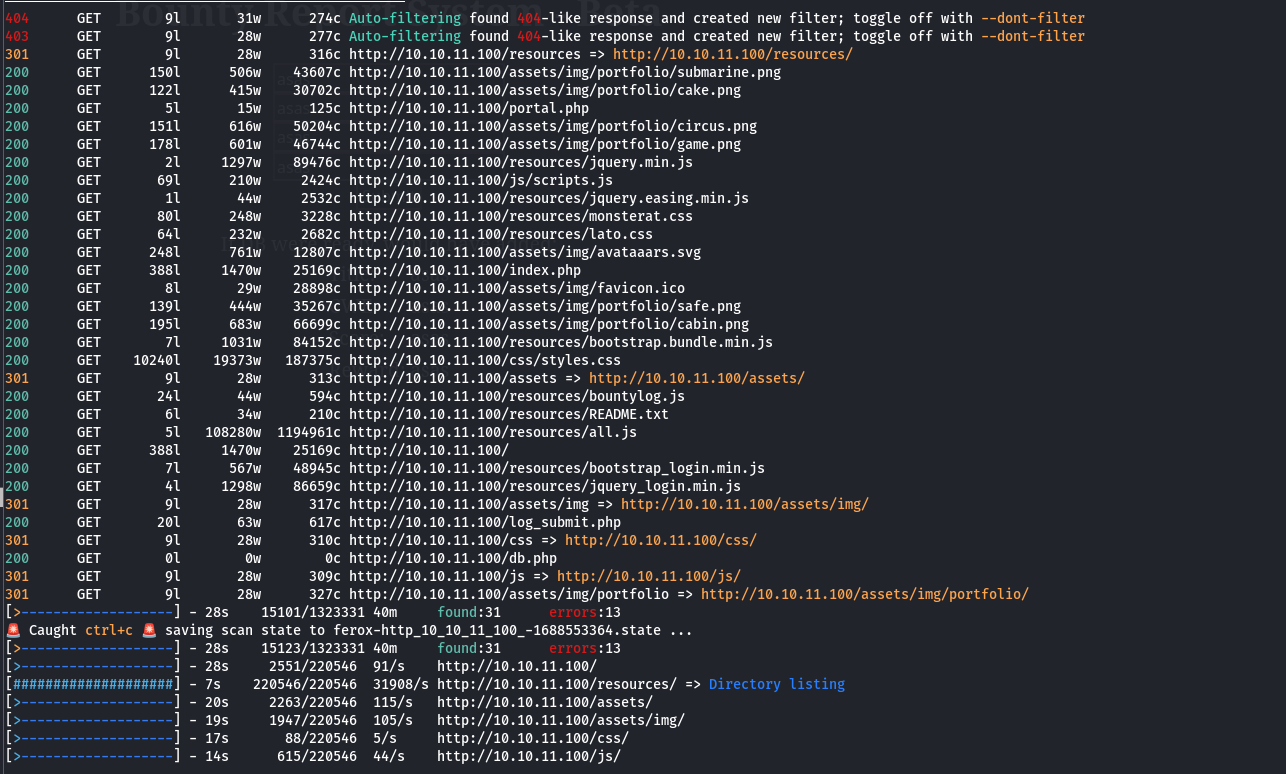Click the 403 status code in second line
This screenshot has width=1286, height=774.
[x=17, y=36]
